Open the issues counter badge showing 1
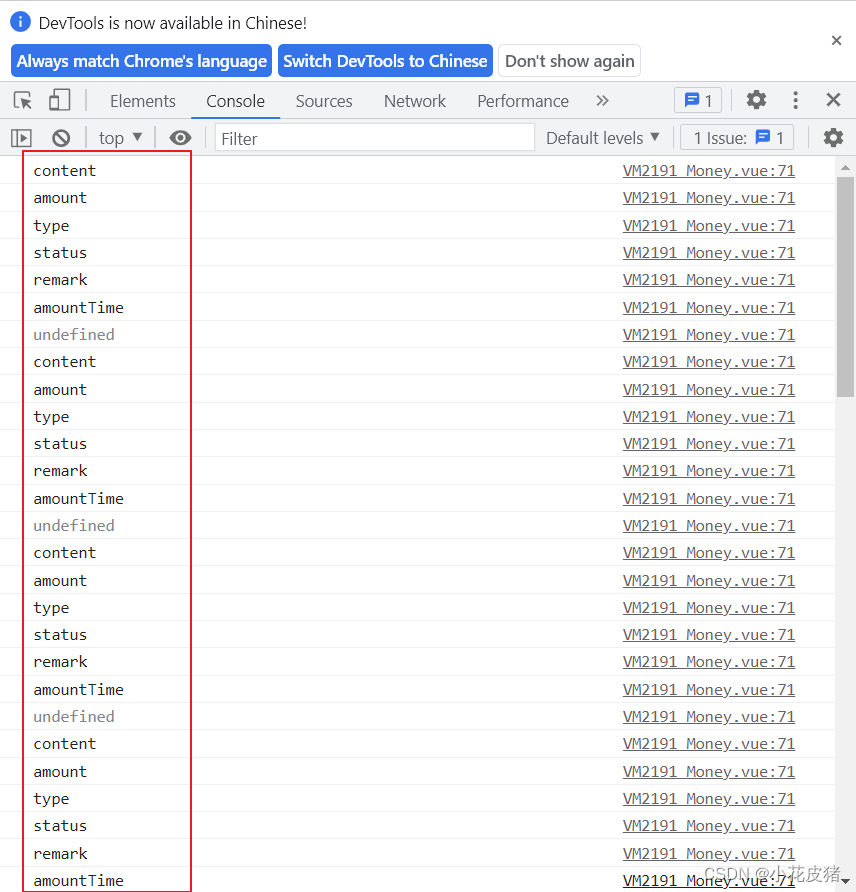856x892 pixels. tap(698, 101)
